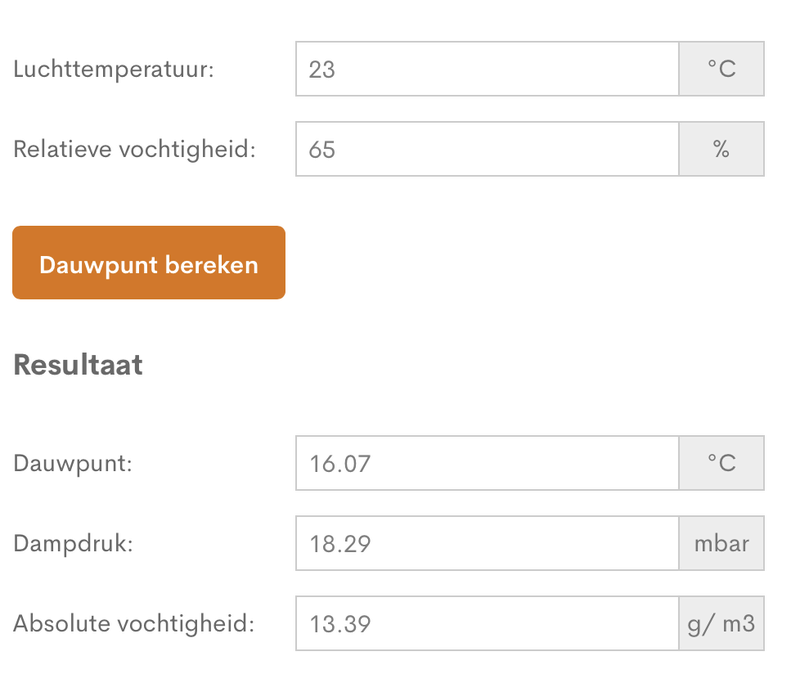
Task: Click the value 65 in the humidity box
Action: (322, 150)
